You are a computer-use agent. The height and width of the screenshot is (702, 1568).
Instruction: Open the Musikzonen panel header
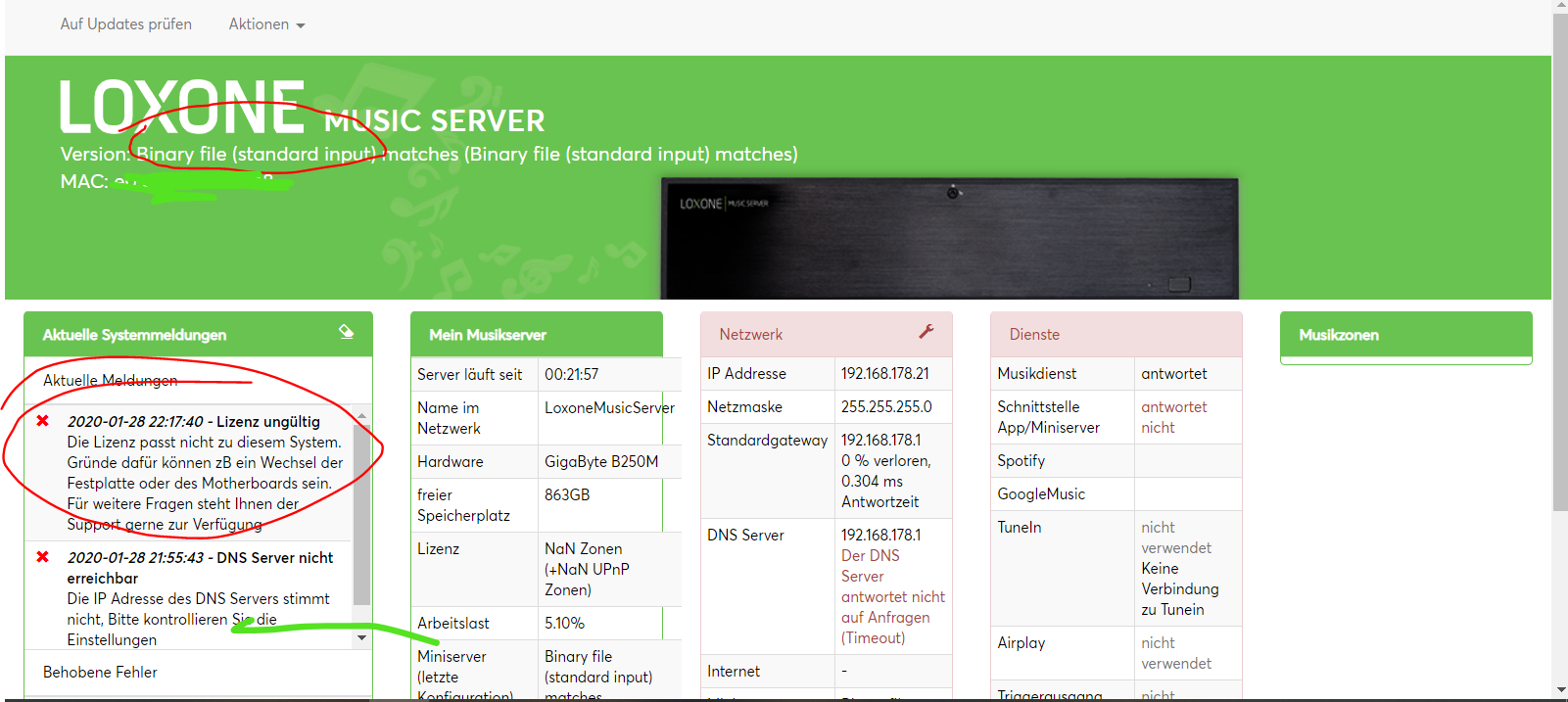[1405, 335]
